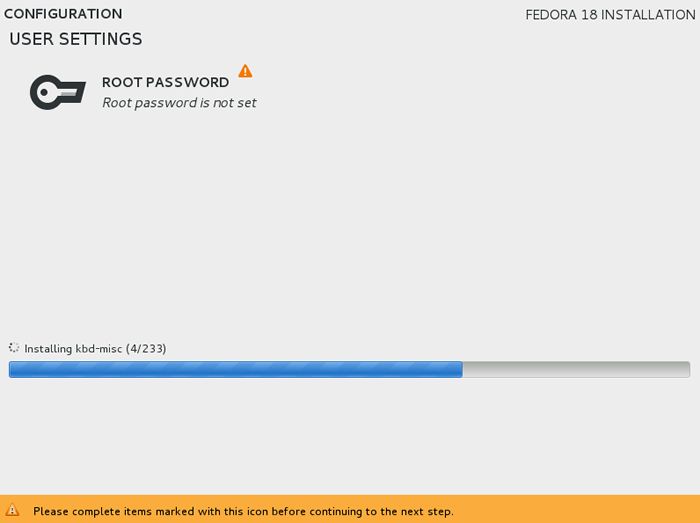Click the left edge of the progress bar
Image resolution: width=700 pixels, height=523 pixels.
[x=12, y=369]
